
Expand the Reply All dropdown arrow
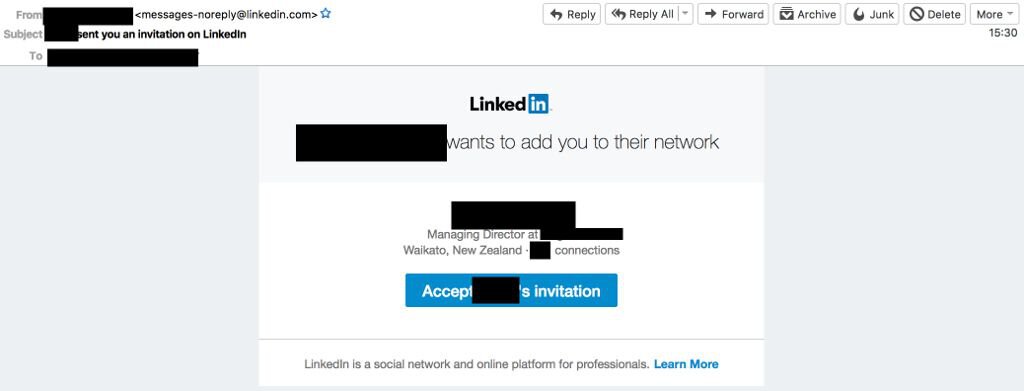click(685, 14)
